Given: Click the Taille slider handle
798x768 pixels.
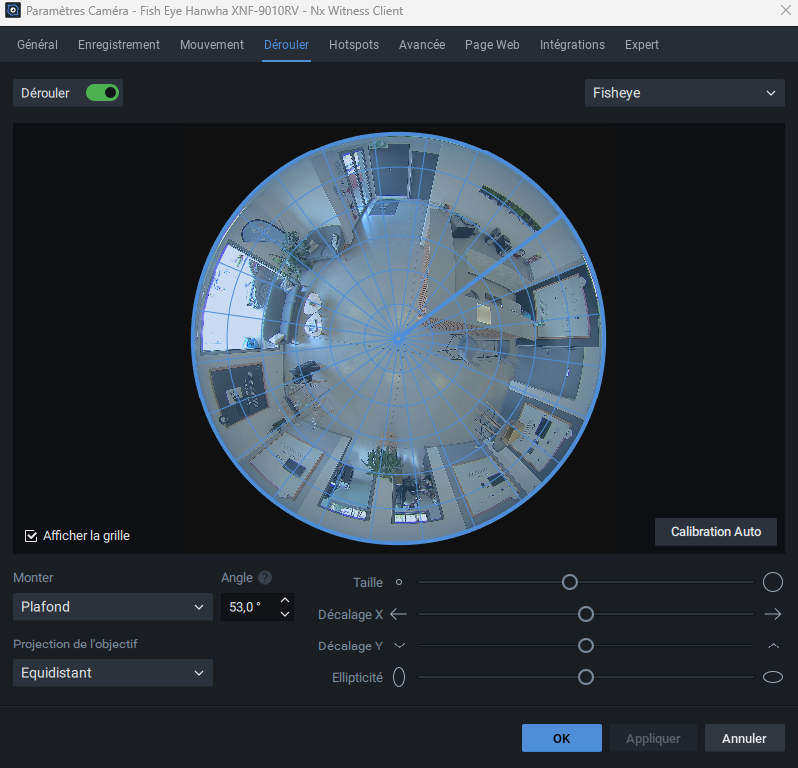Looking at the screenshot, I should [569, 582].
